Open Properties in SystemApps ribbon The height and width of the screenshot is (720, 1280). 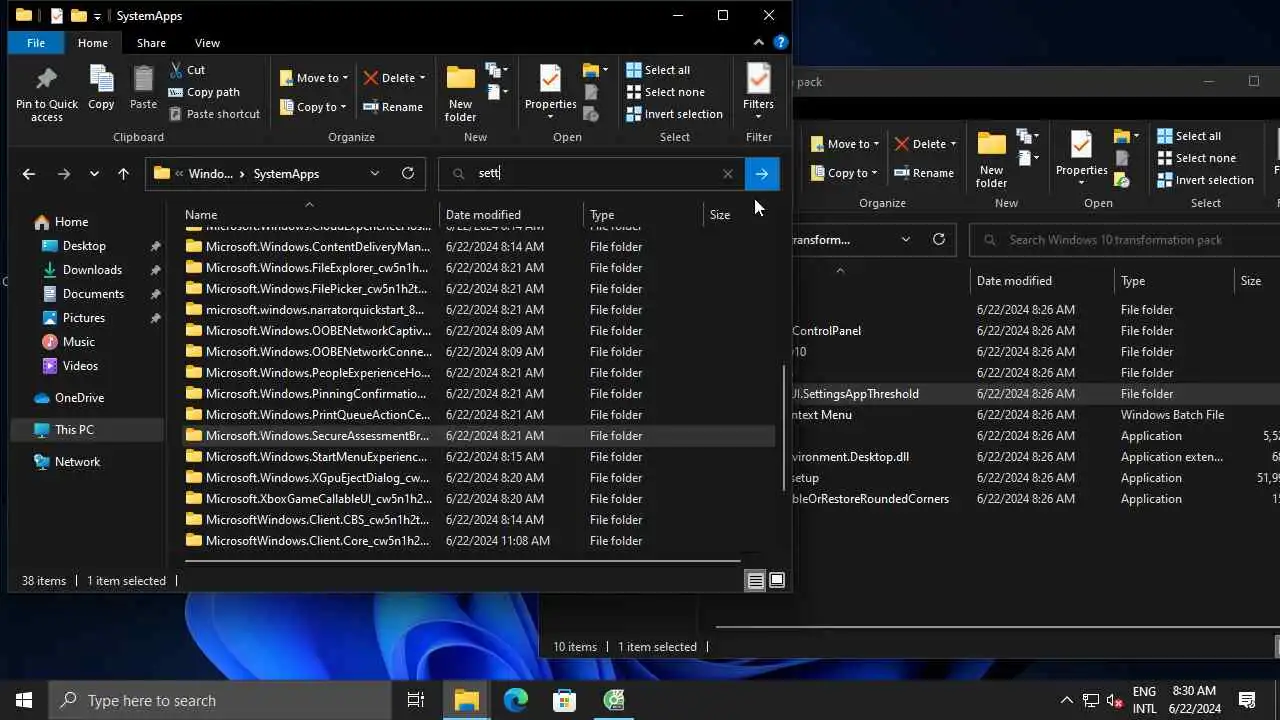[550, 94]
